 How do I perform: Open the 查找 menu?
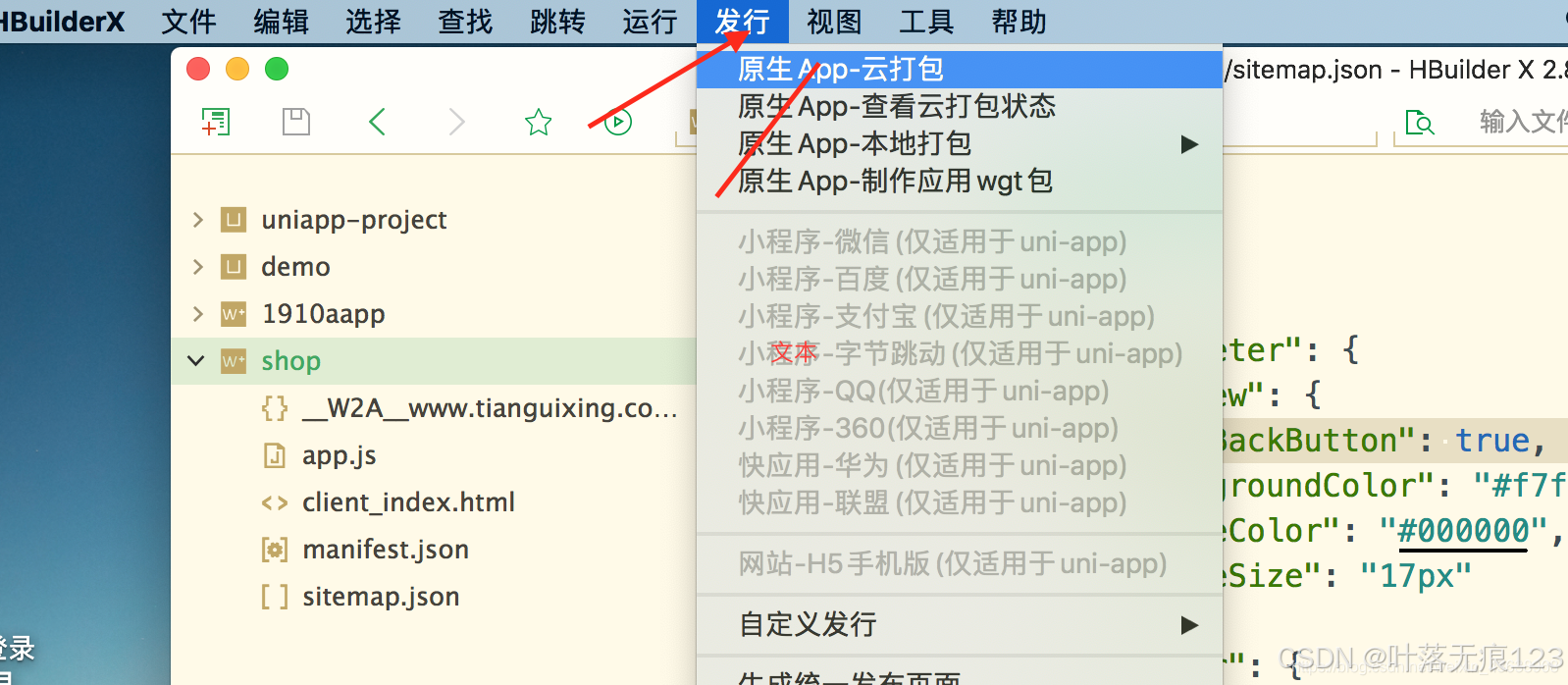(x=465, y=21)
